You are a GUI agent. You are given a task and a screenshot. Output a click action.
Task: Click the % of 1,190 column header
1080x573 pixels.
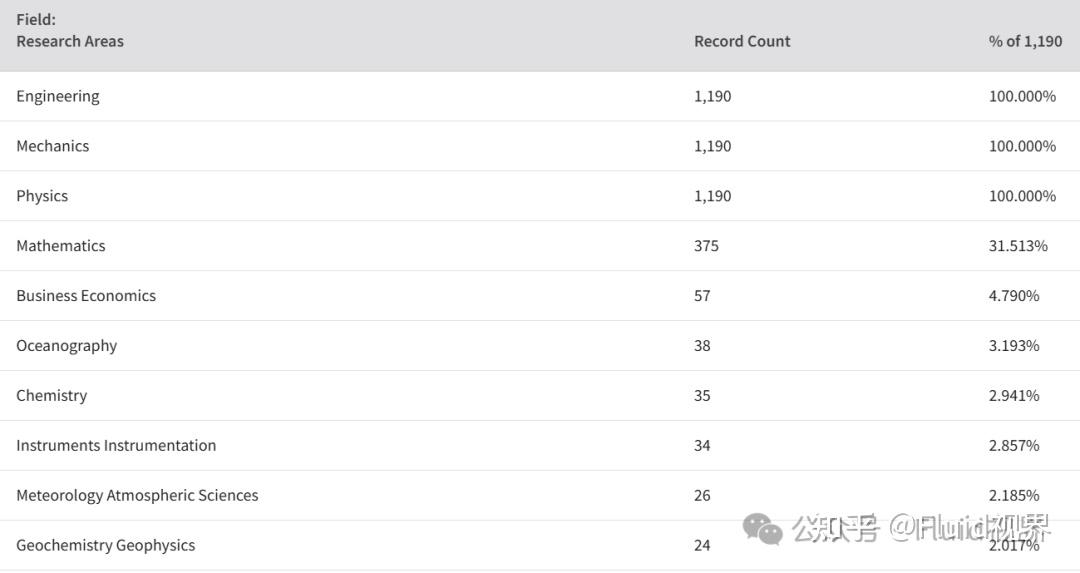(x=1025, y=41)
